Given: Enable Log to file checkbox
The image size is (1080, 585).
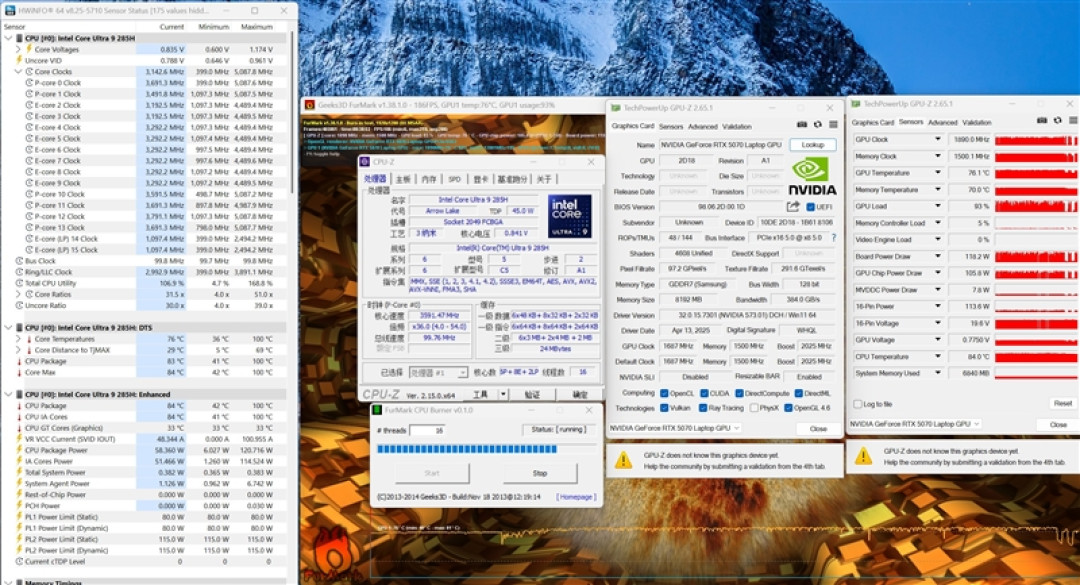Looking at the screenshot, I should point(858,404).
